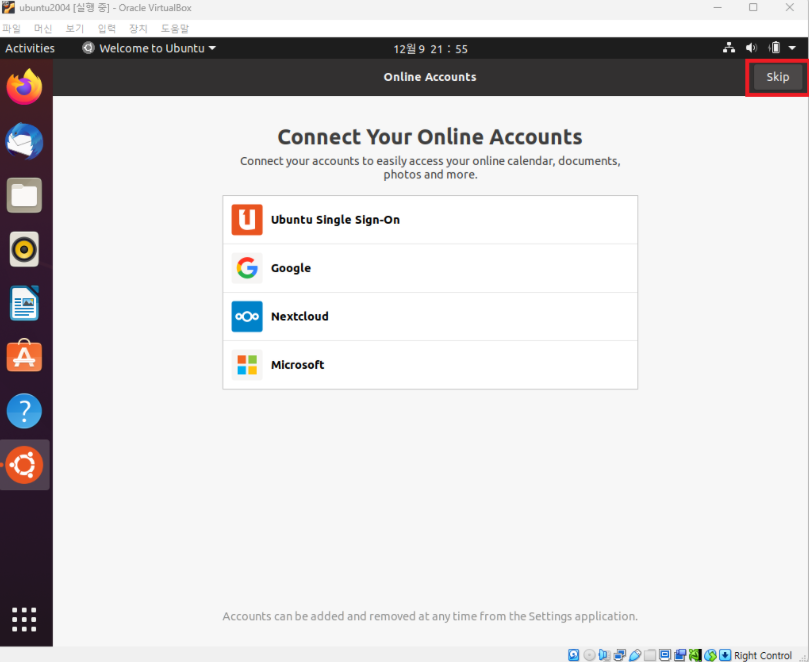Open Ubuntu Software store icon

tap(24, 356)
